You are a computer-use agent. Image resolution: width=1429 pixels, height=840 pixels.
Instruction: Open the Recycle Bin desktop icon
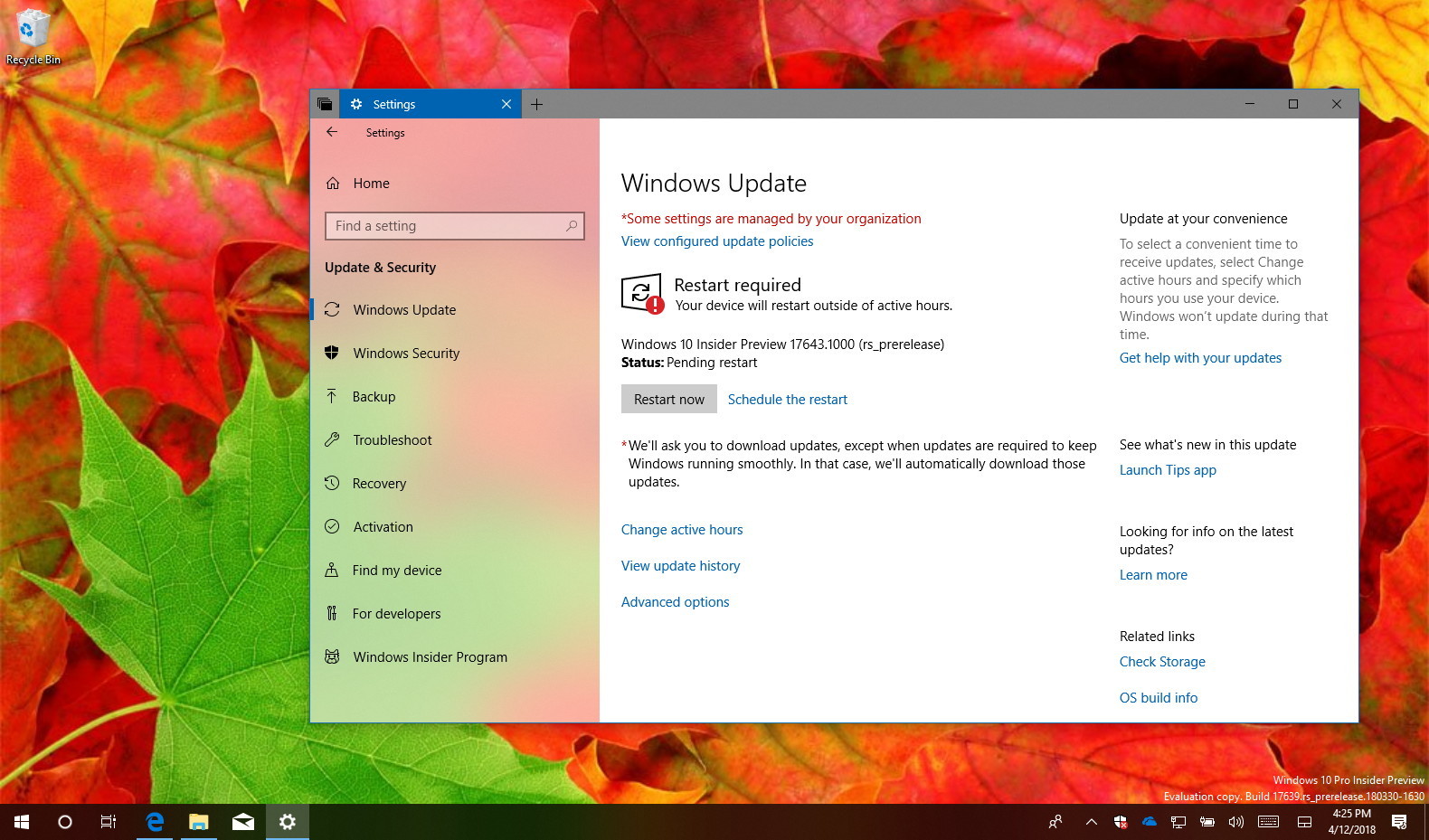(x=33, y=37)
